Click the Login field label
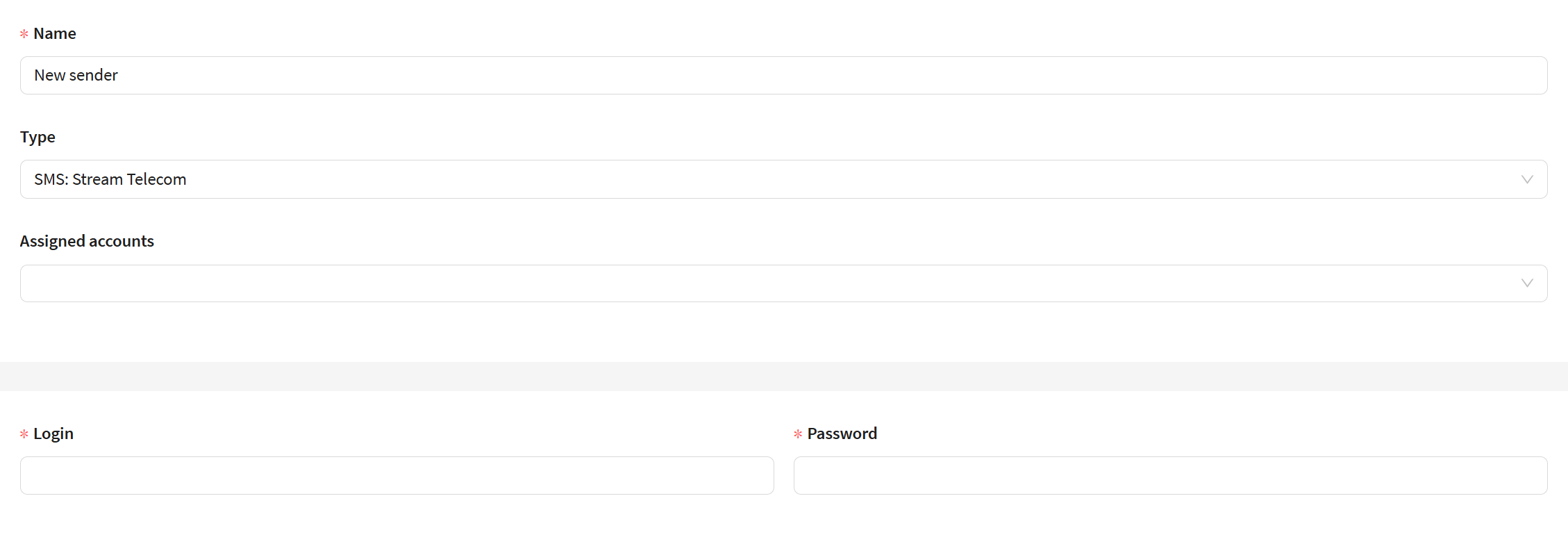Screen dimensions: 1568x537 53,433
